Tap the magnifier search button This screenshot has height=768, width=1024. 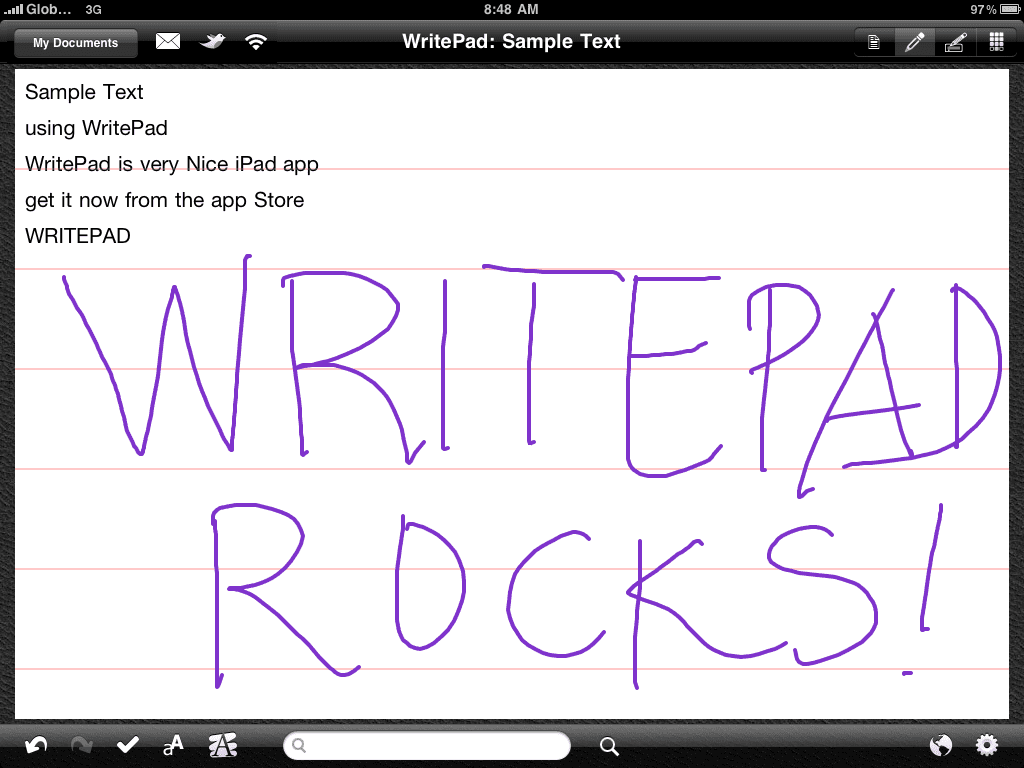point(609,746)
